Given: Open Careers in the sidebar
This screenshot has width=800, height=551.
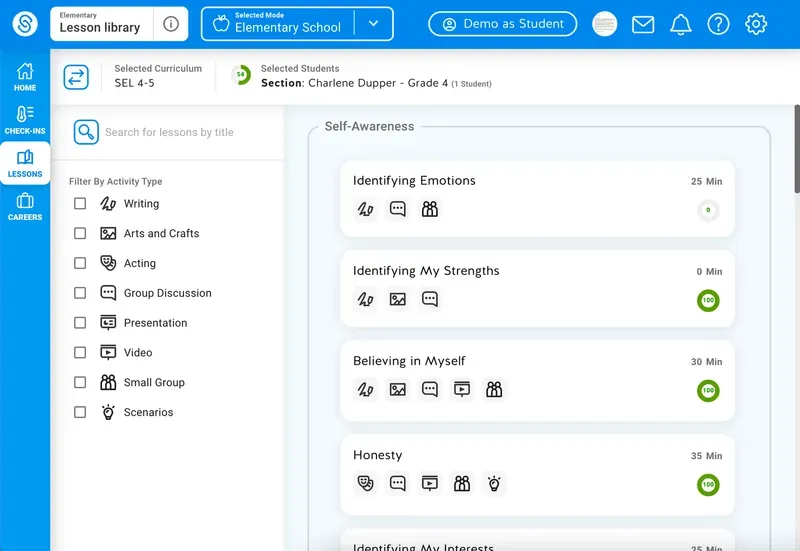Looking at the screenshot, I should click(x=25, y=207).
